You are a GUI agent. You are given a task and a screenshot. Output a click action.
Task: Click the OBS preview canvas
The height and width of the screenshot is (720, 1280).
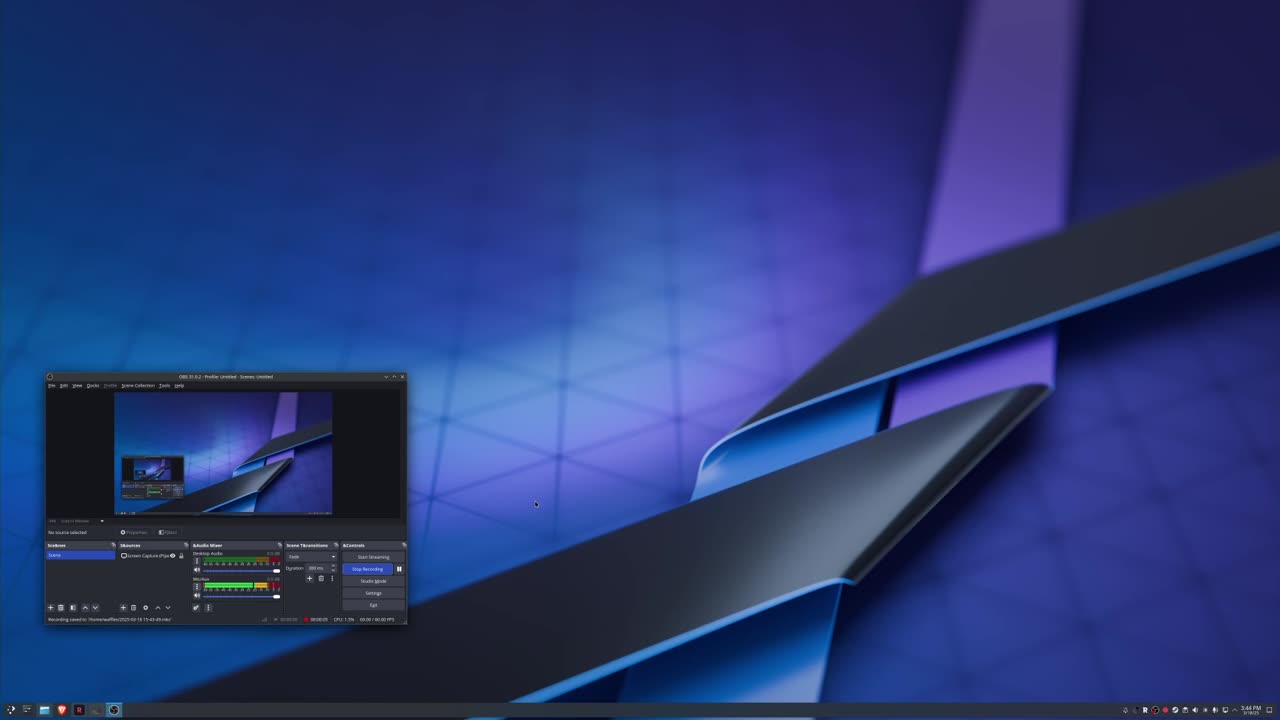[x=223, y=453]
